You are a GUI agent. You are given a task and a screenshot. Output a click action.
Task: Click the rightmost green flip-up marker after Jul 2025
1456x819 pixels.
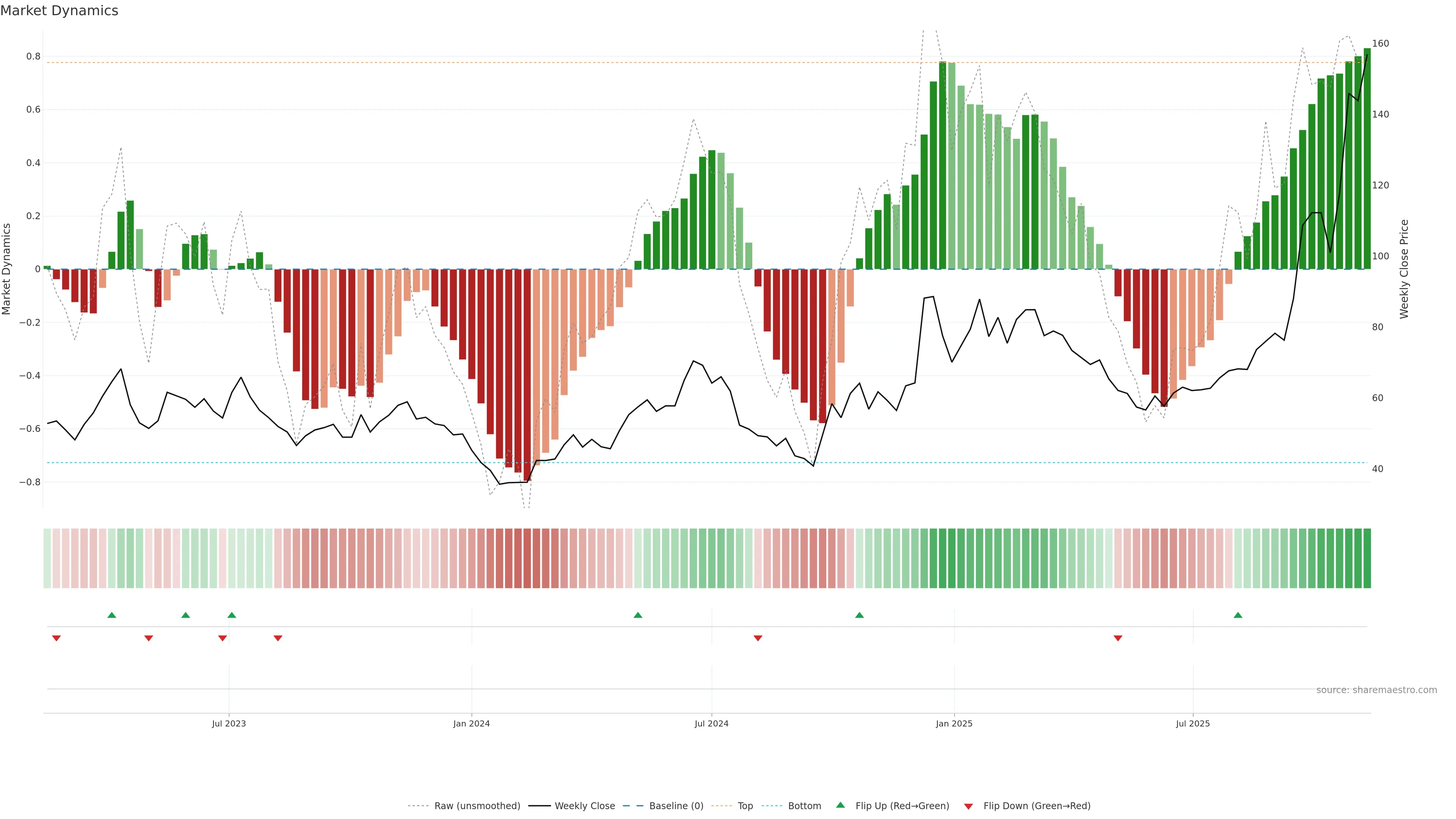pos(1238,615)
